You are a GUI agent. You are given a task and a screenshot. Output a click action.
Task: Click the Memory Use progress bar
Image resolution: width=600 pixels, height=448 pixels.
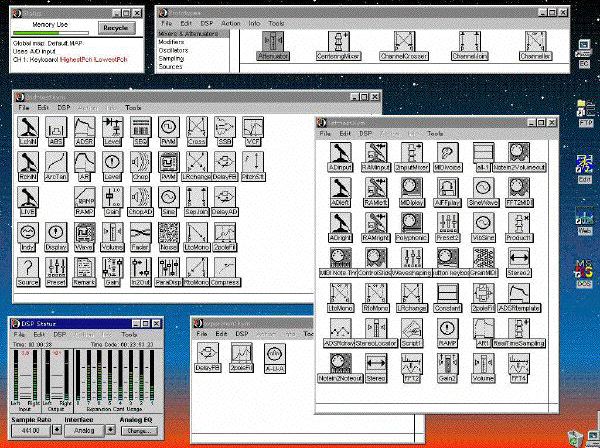(x=51, y=33)
